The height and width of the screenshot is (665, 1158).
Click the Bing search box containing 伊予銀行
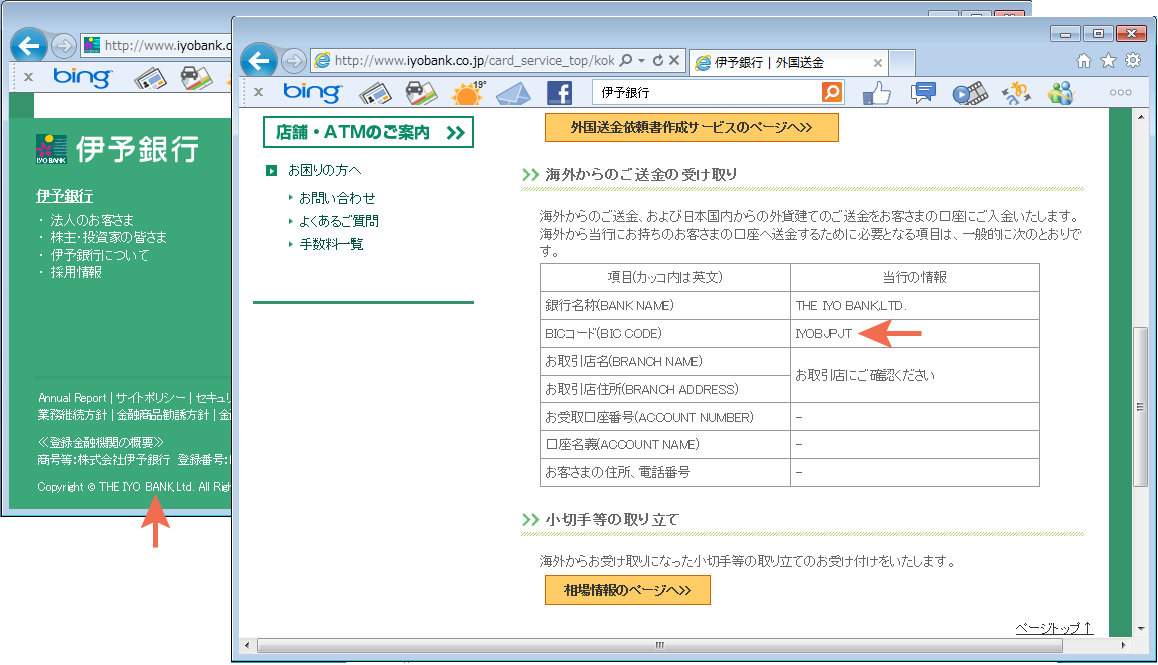pyautogui.click(x=707, y=92)
